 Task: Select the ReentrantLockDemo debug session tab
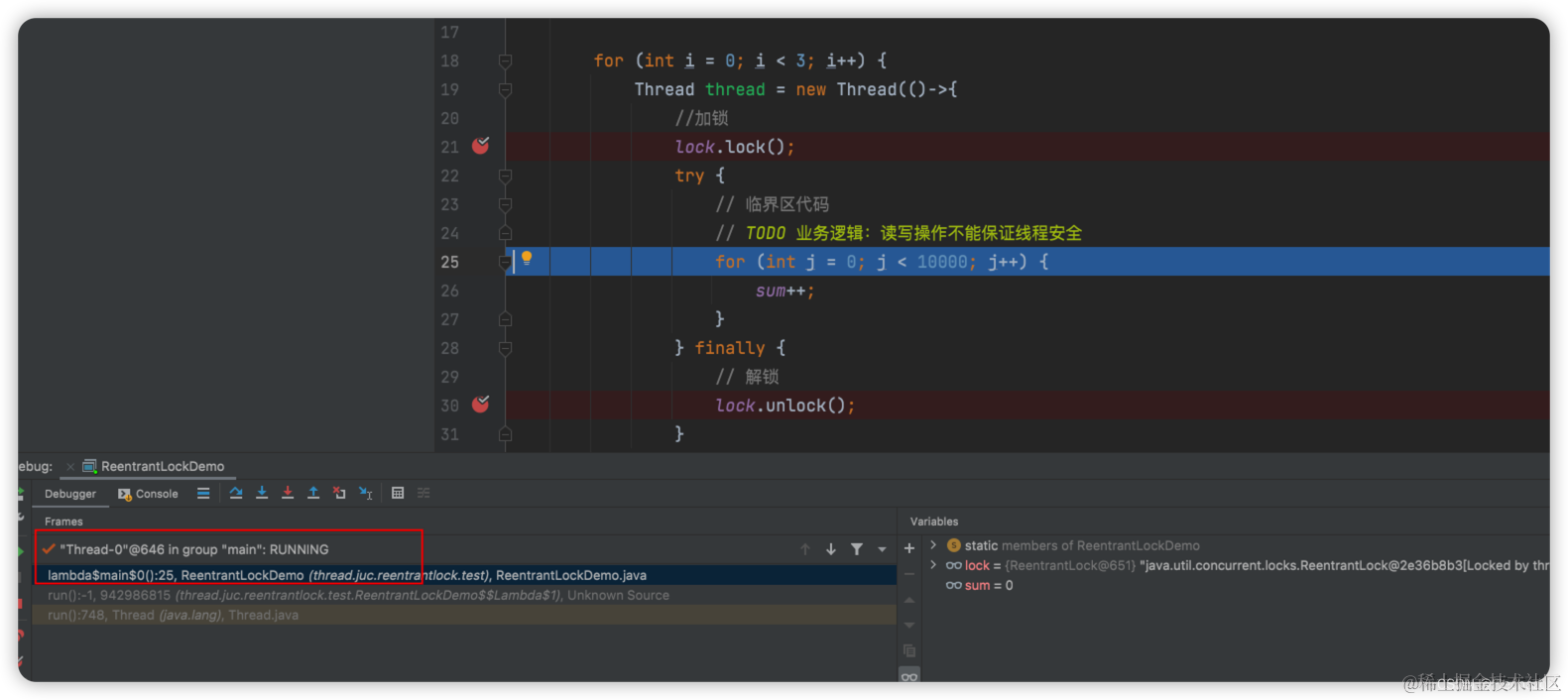point(154,466)
